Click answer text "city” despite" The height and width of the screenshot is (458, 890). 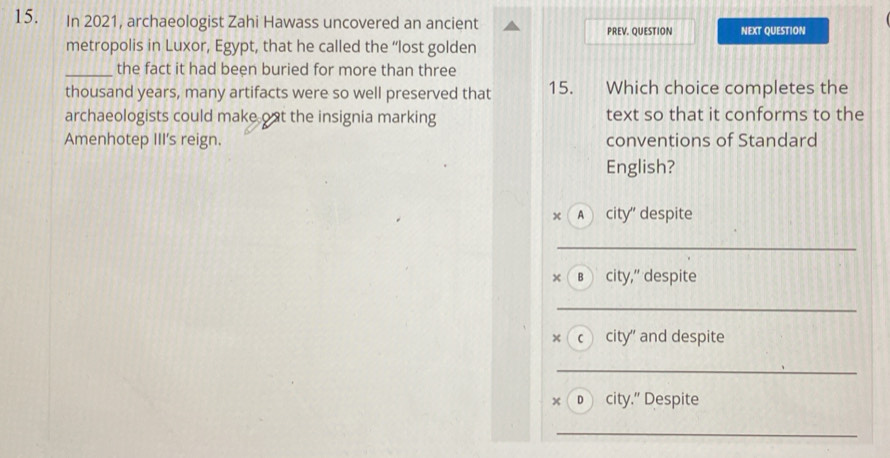[648, 214]
